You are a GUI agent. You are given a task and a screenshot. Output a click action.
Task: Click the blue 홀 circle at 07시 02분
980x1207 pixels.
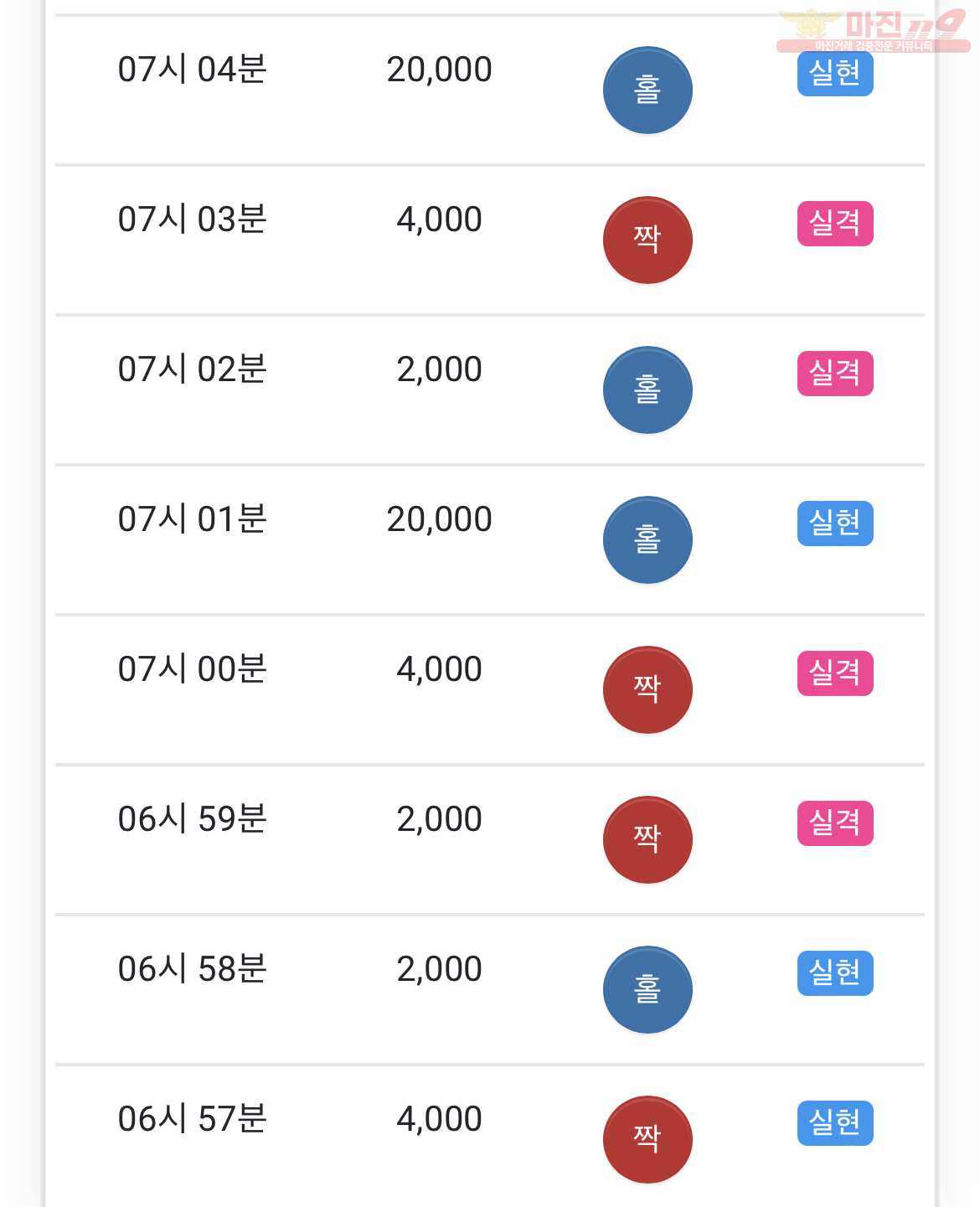(x=647, y=389)
